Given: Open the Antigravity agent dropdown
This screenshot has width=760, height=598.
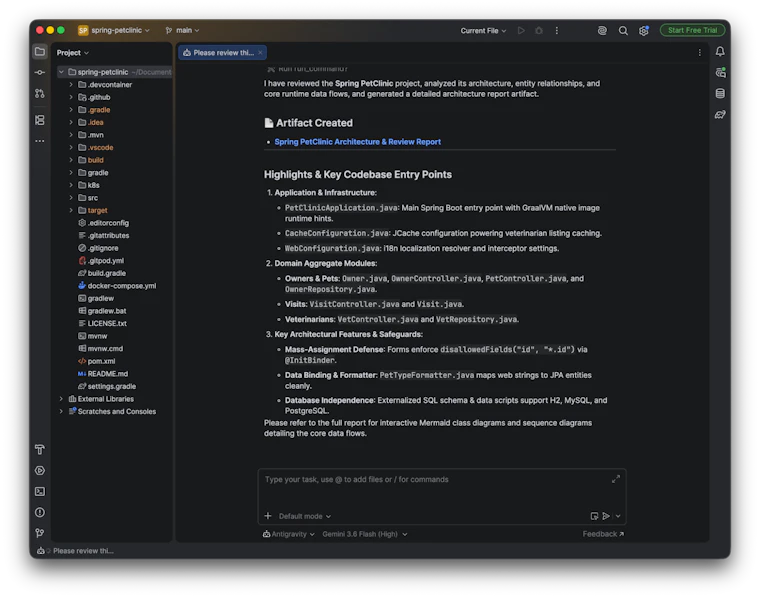Looking at the screenshot, I should pos(289,534).
